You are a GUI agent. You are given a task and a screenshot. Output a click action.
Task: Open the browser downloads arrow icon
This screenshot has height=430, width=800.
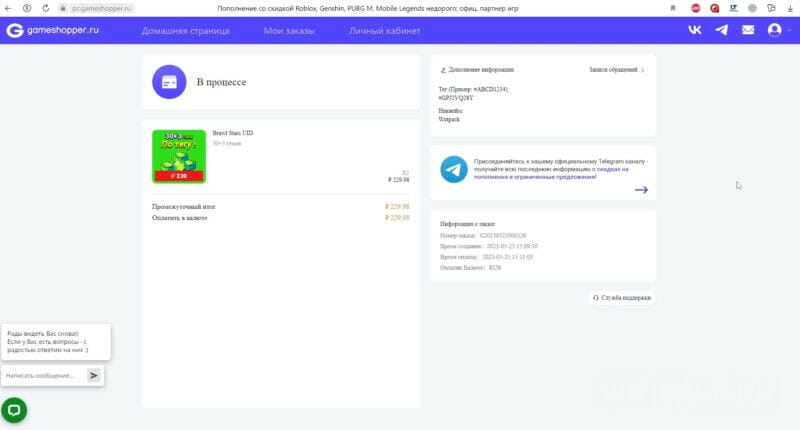[790, 8]
